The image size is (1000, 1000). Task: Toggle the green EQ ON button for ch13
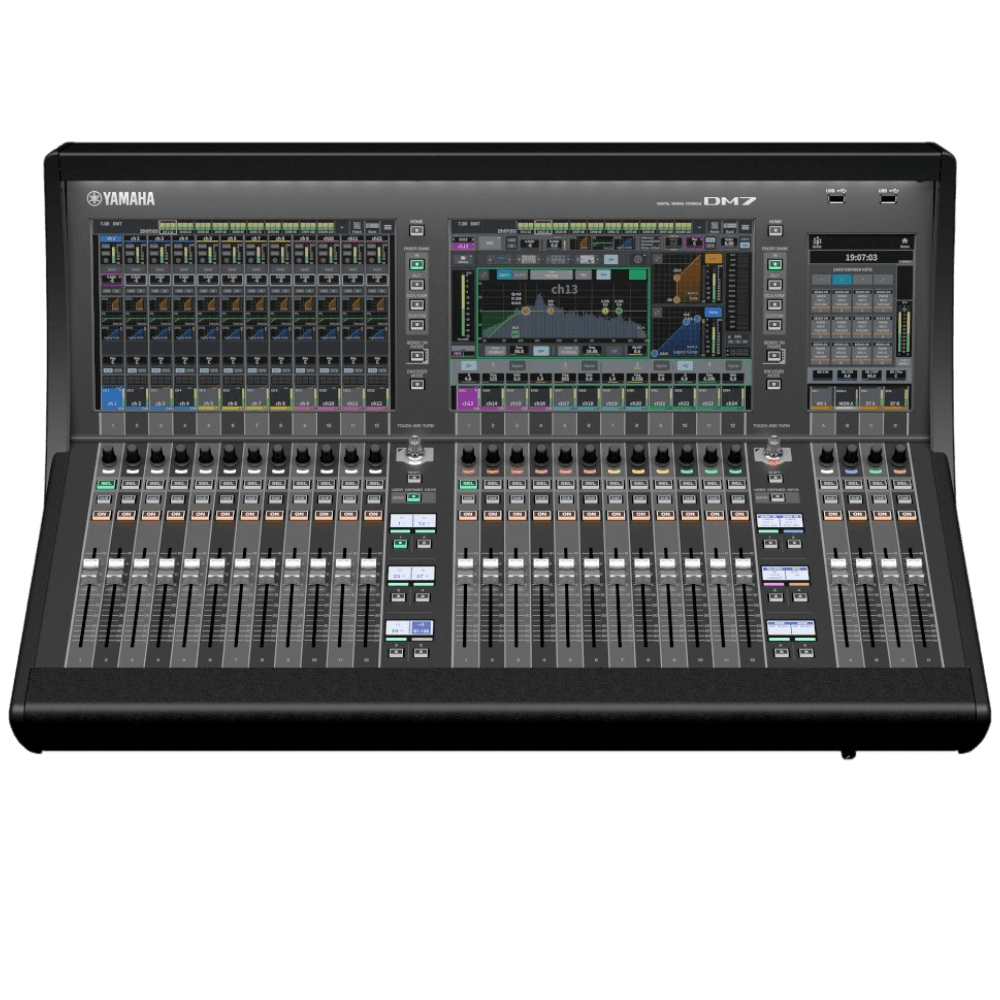(x=637, y=275)
